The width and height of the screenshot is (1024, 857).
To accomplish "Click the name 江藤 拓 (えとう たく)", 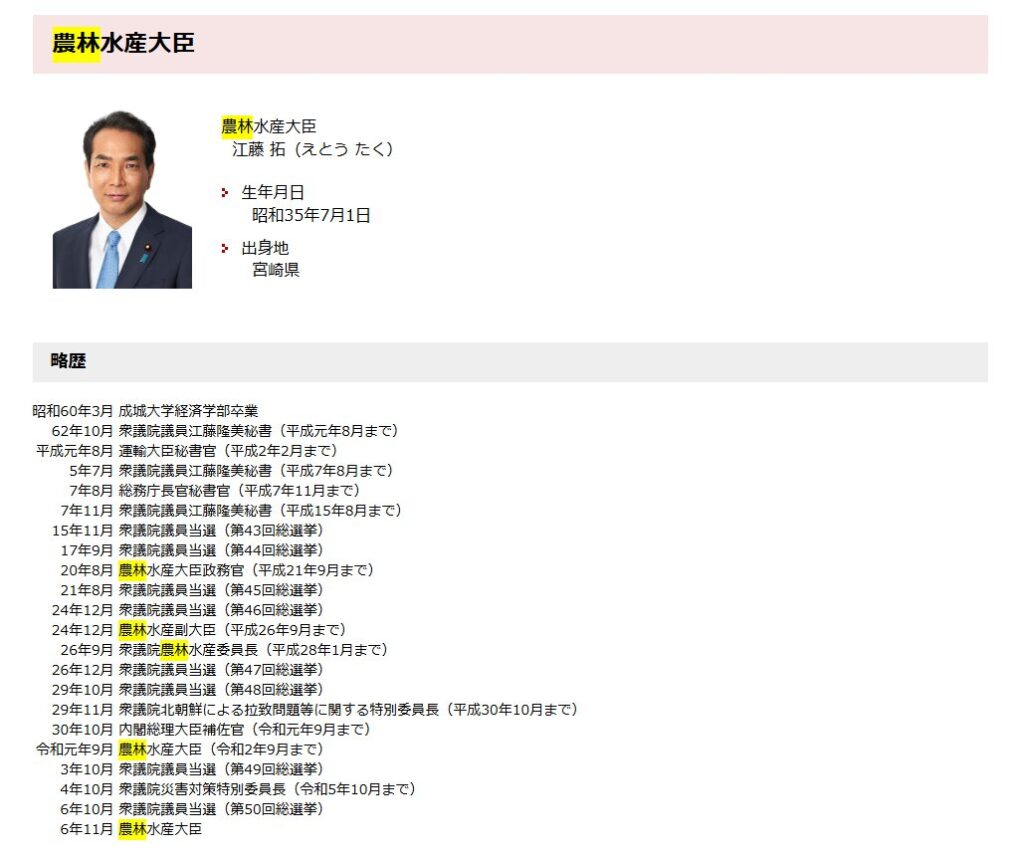I will pyautogui.click(x=313, y=149).
